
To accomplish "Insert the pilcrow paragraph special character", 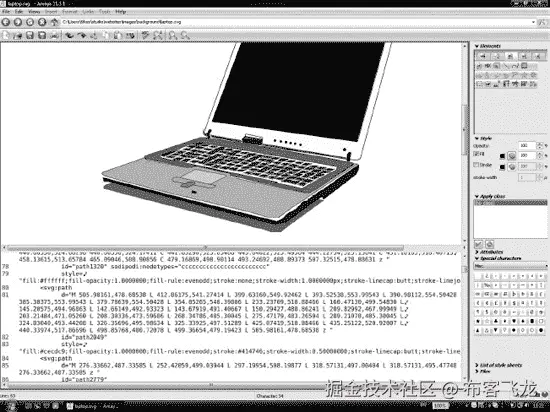I will coord(478,312).
